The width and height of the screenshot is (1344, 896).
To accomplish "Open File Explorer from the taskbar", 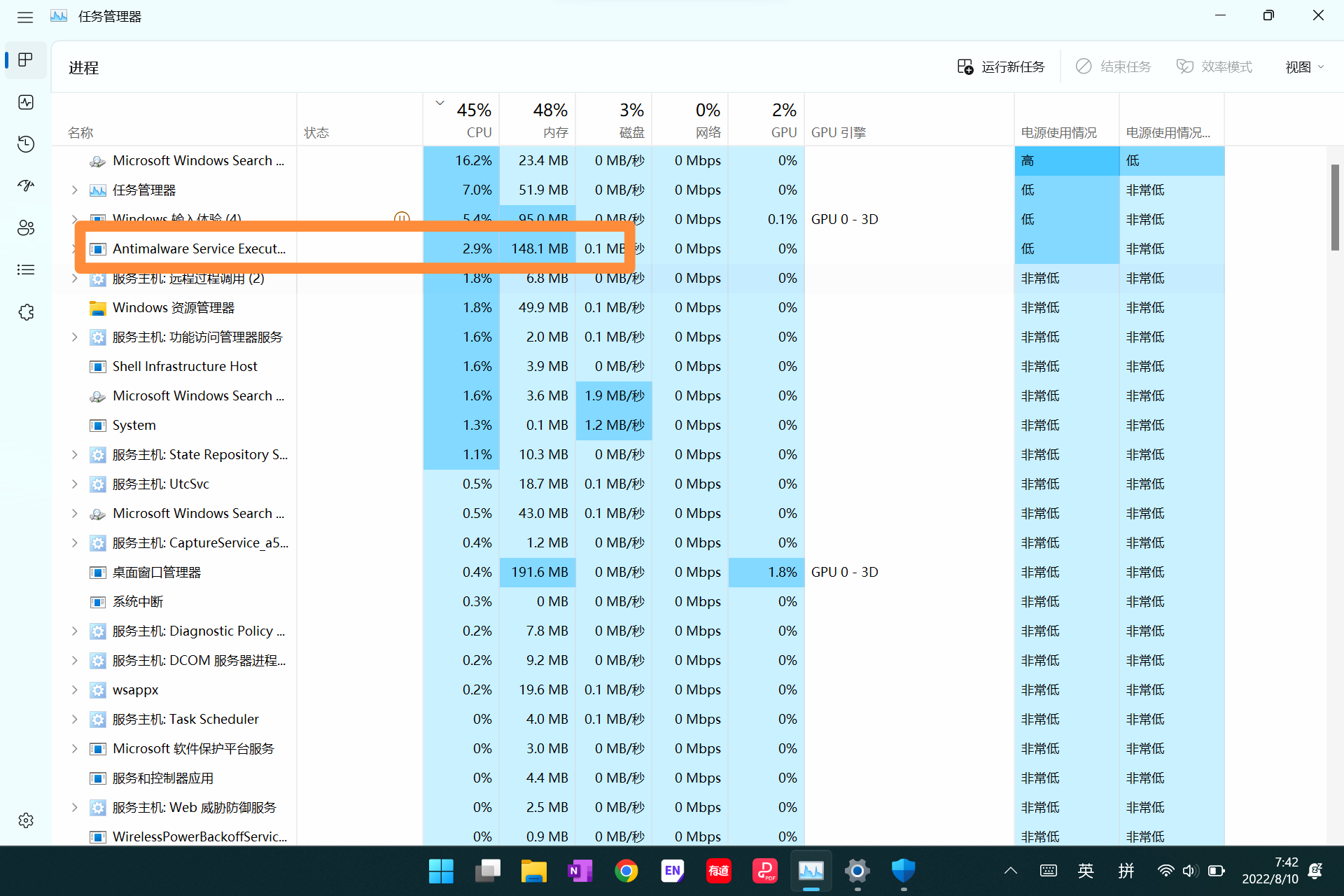I will tap(533, 871).
